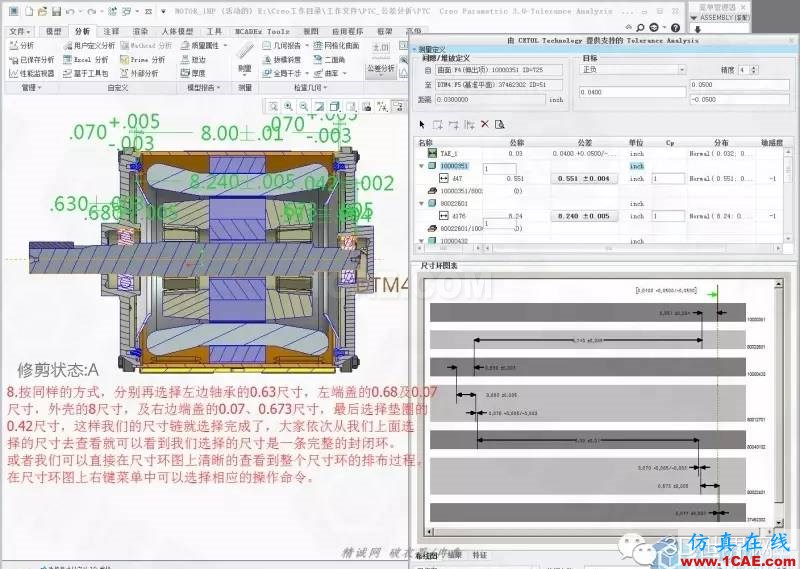Image resolution: width=800 pixels, height=569 pixels.
Task: Repaint the graphics view
Action: (319, 106)
